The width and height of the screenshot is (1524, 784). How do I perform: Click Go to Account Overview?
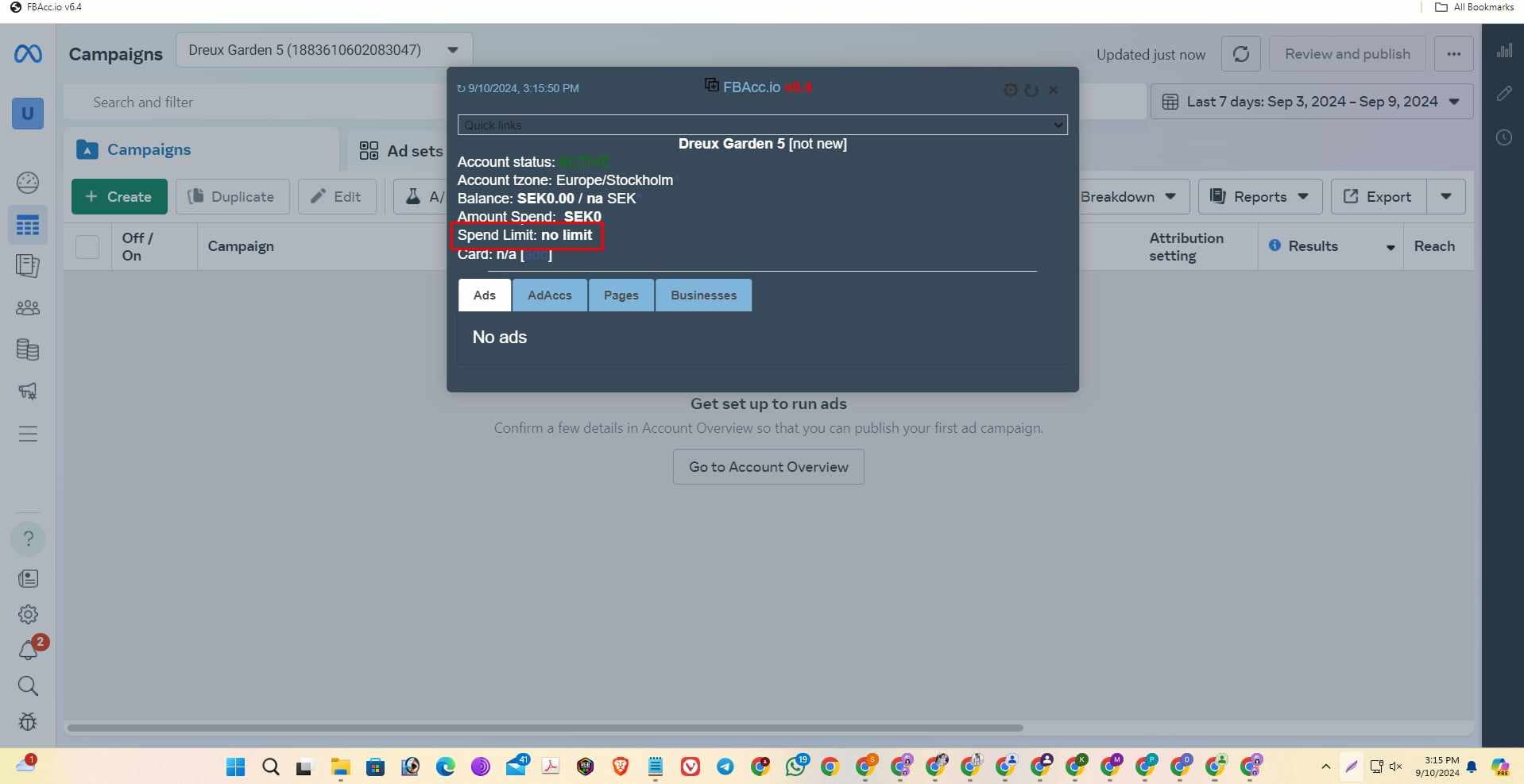768,467
